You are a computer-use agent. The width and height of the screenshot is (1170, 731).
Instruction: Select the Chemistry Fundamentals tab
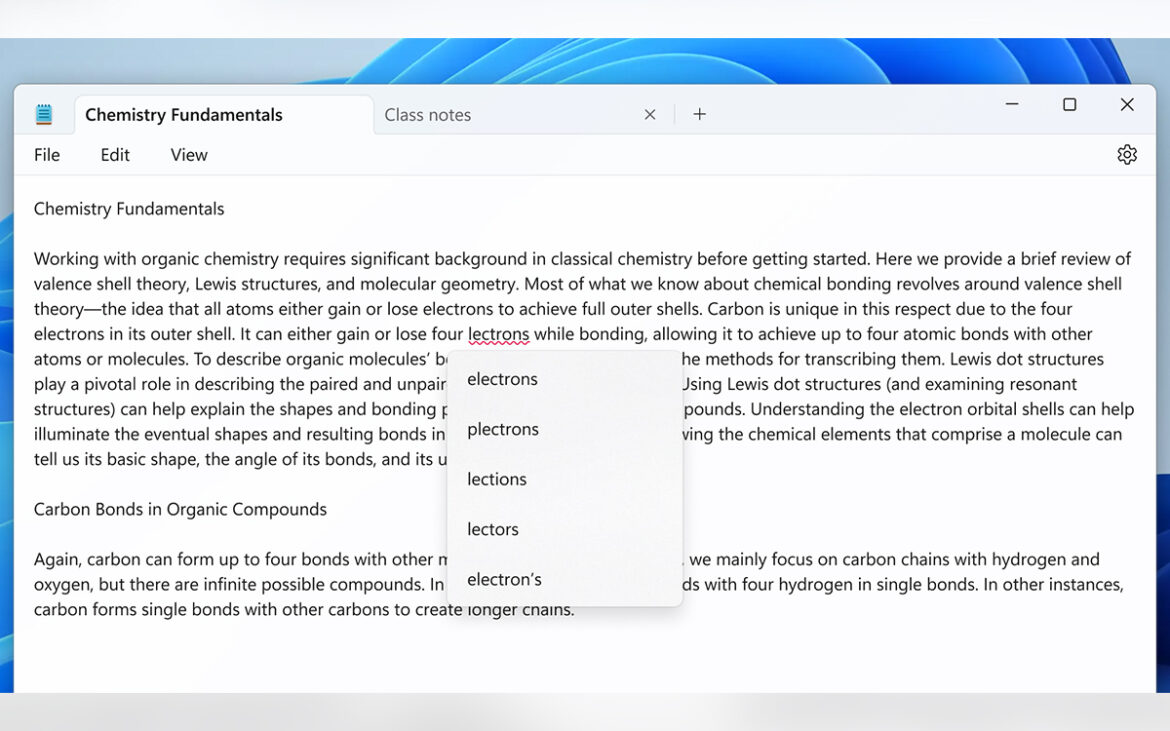tap(184, 115)
